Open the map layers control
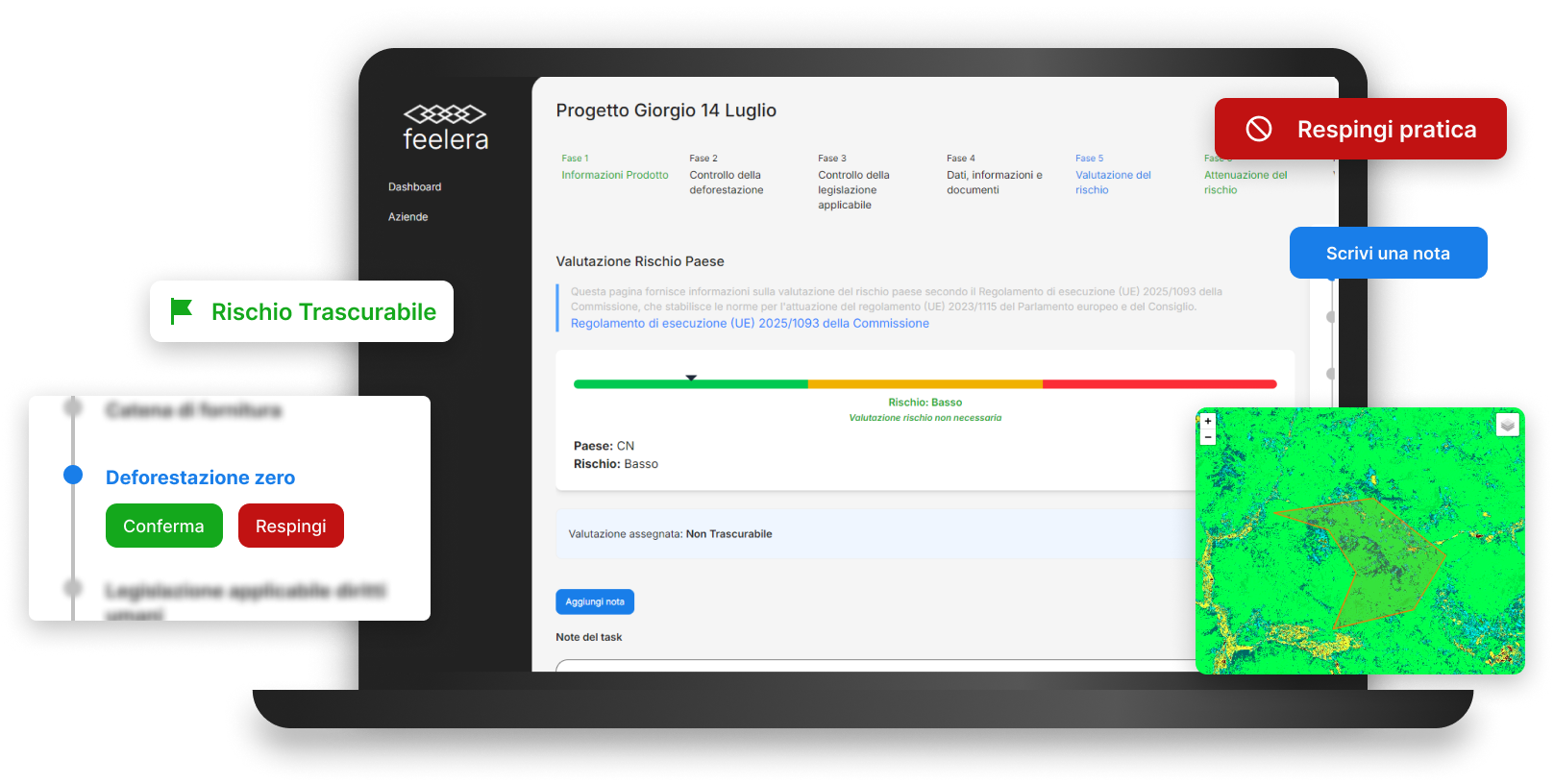 tap(1507, 425)
